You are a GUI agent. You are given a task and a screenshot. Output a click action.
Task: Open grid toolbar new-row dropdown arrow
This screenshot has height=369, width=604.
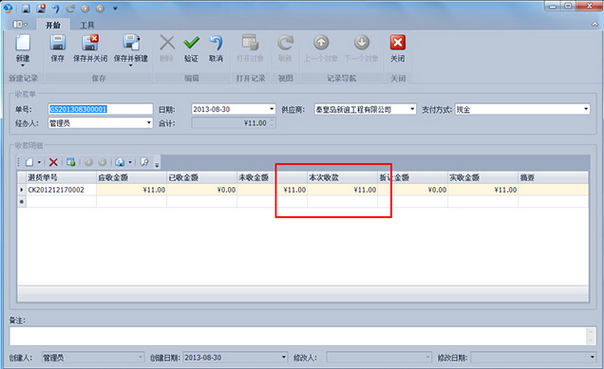39,162
